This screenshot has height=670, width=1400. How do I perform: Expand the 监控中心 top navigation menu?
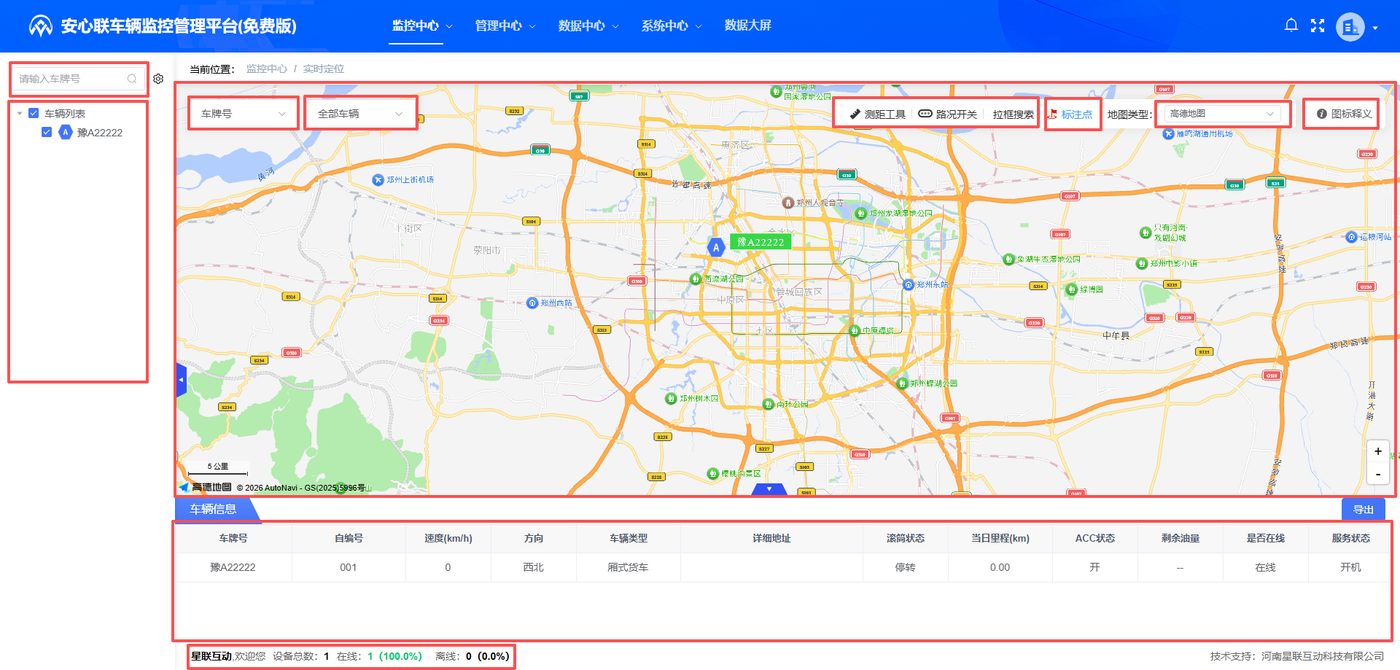[x=422, y=26]
